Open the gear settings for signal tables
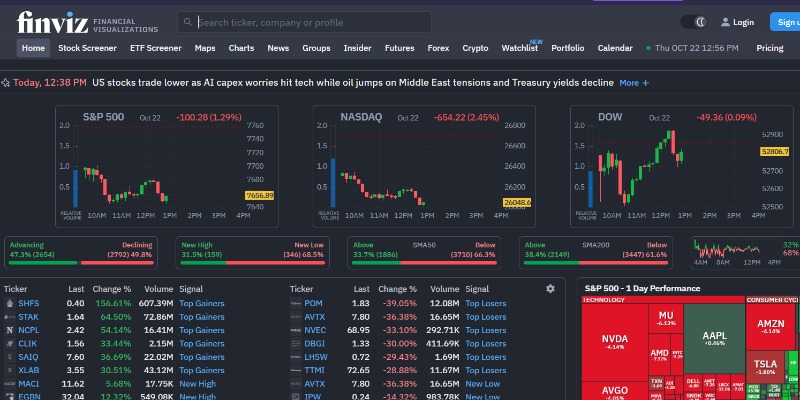This screenshot has width=800, height=400. click(x=550, y=289)
